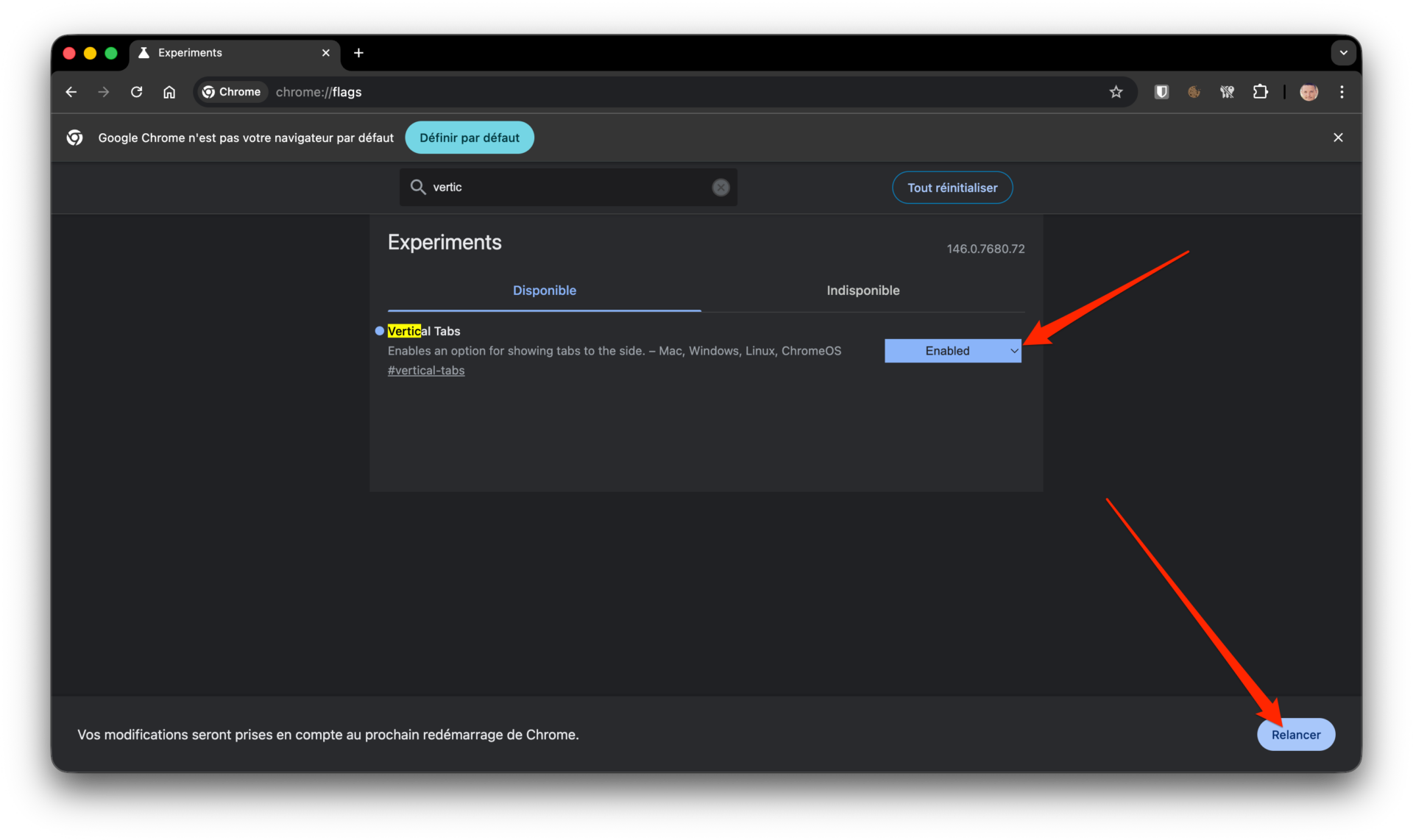Screen dimensions: 1413x840
Task: Close the default browser notification banner
Action: coord(1338,137)
